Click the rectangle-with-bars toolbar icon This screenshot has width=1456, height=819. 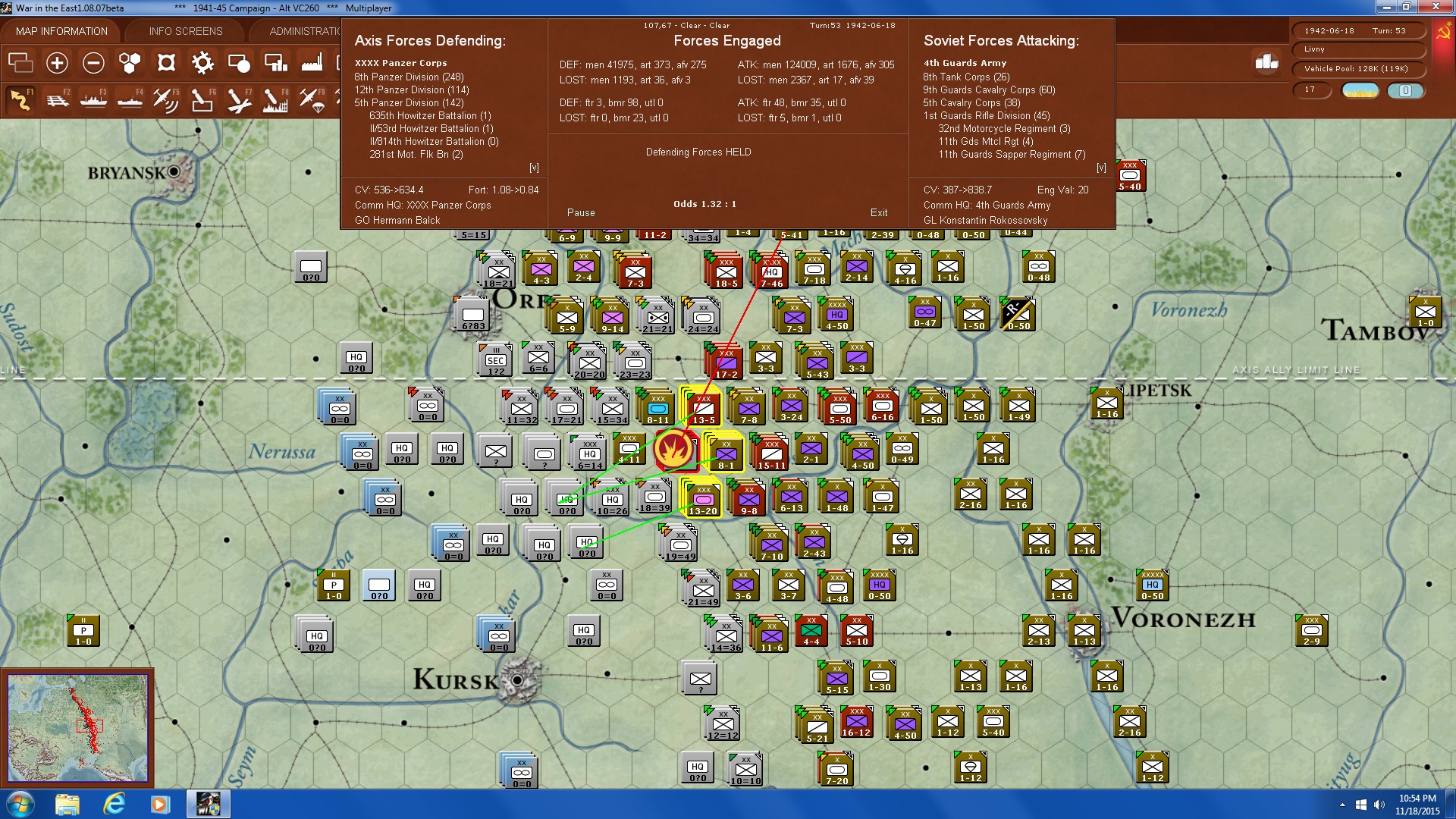point(275,63)
